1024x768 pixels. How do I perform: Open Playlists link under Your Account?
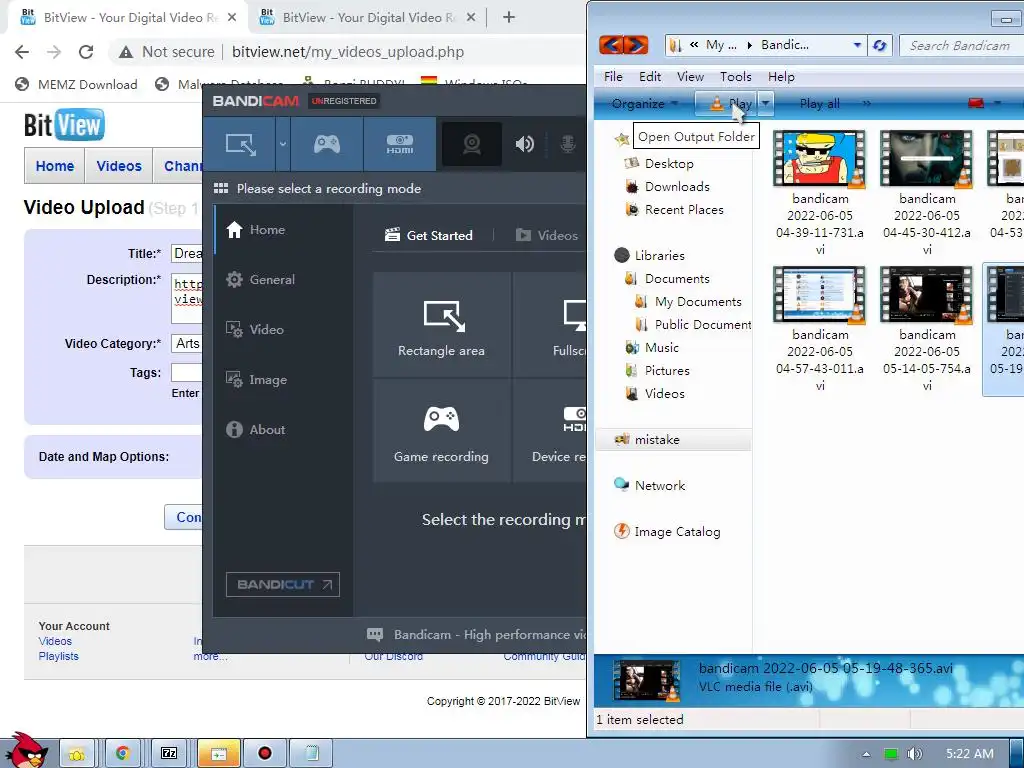pos(58,656)
